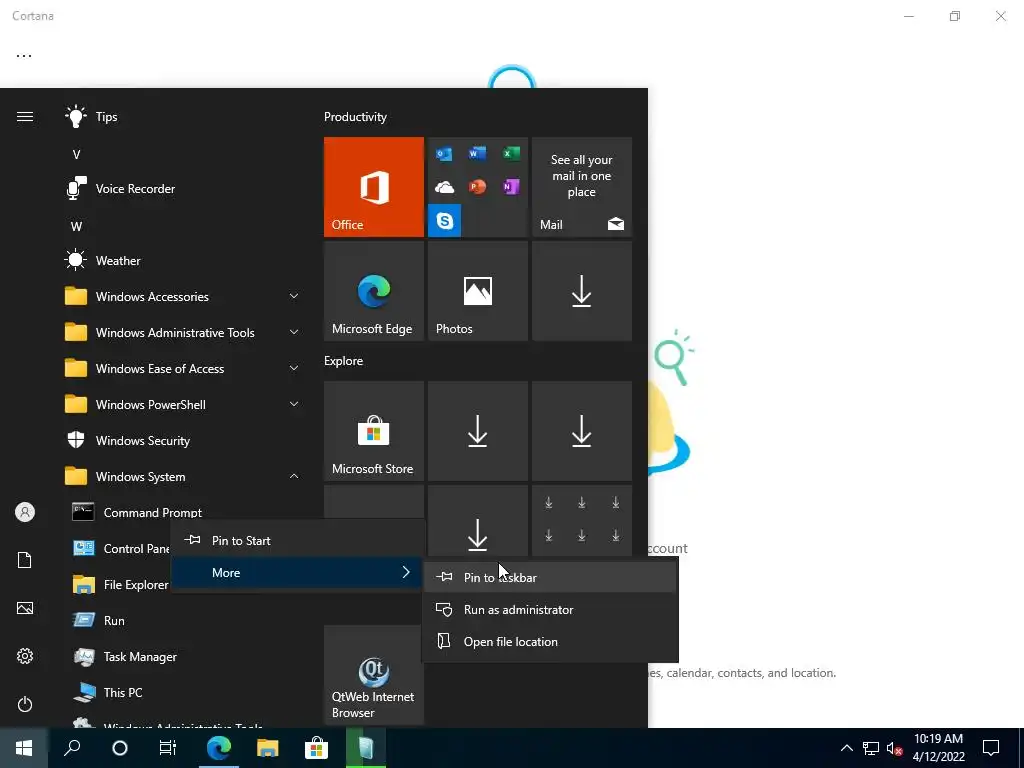Image resolution: width=1024 pixels, height=768 pixels.
Task: Click the Cortana circle on taskbar
Action: coord(120,748)
